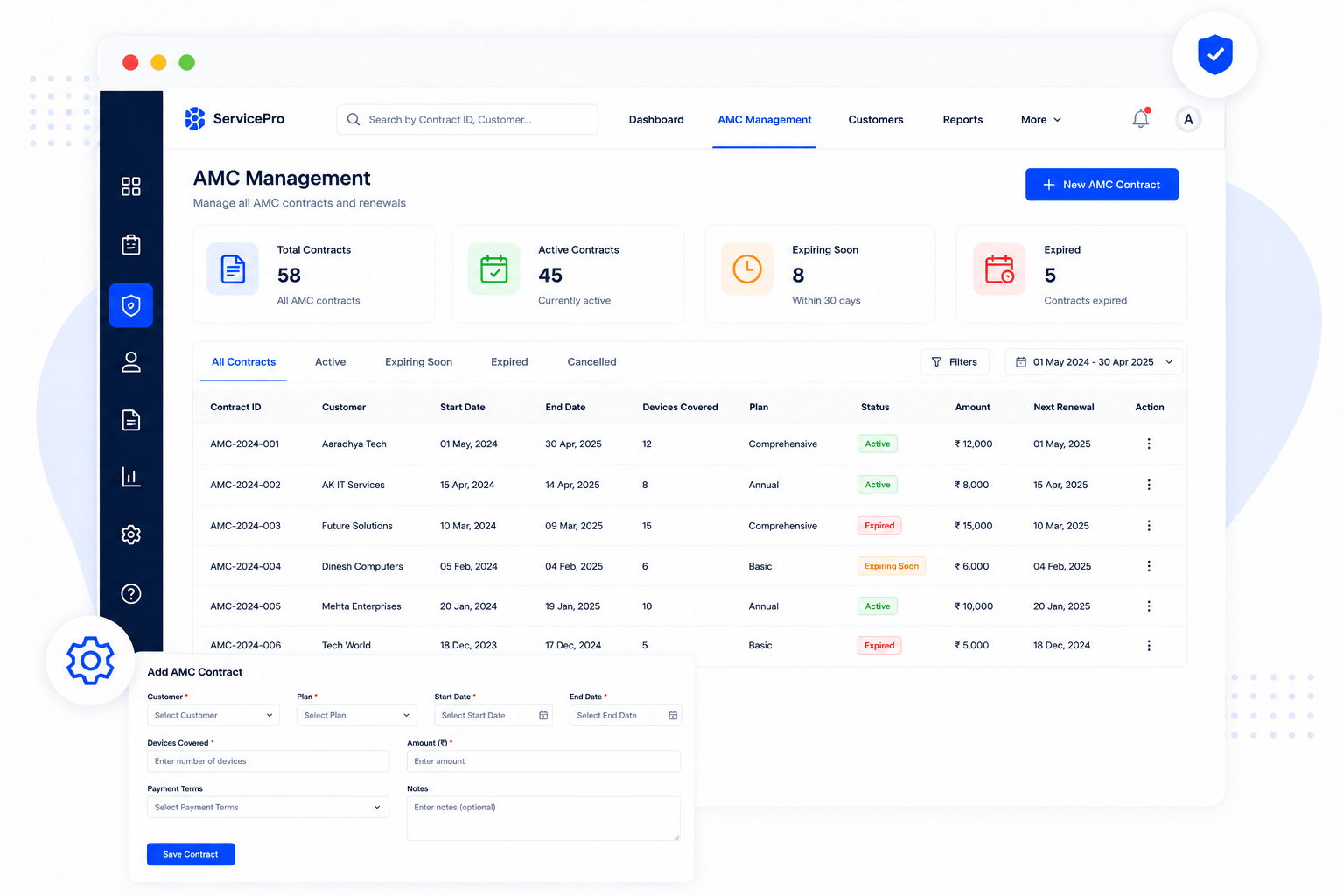Open the dashboard grid icon in sidebar

tap(131, 186)
